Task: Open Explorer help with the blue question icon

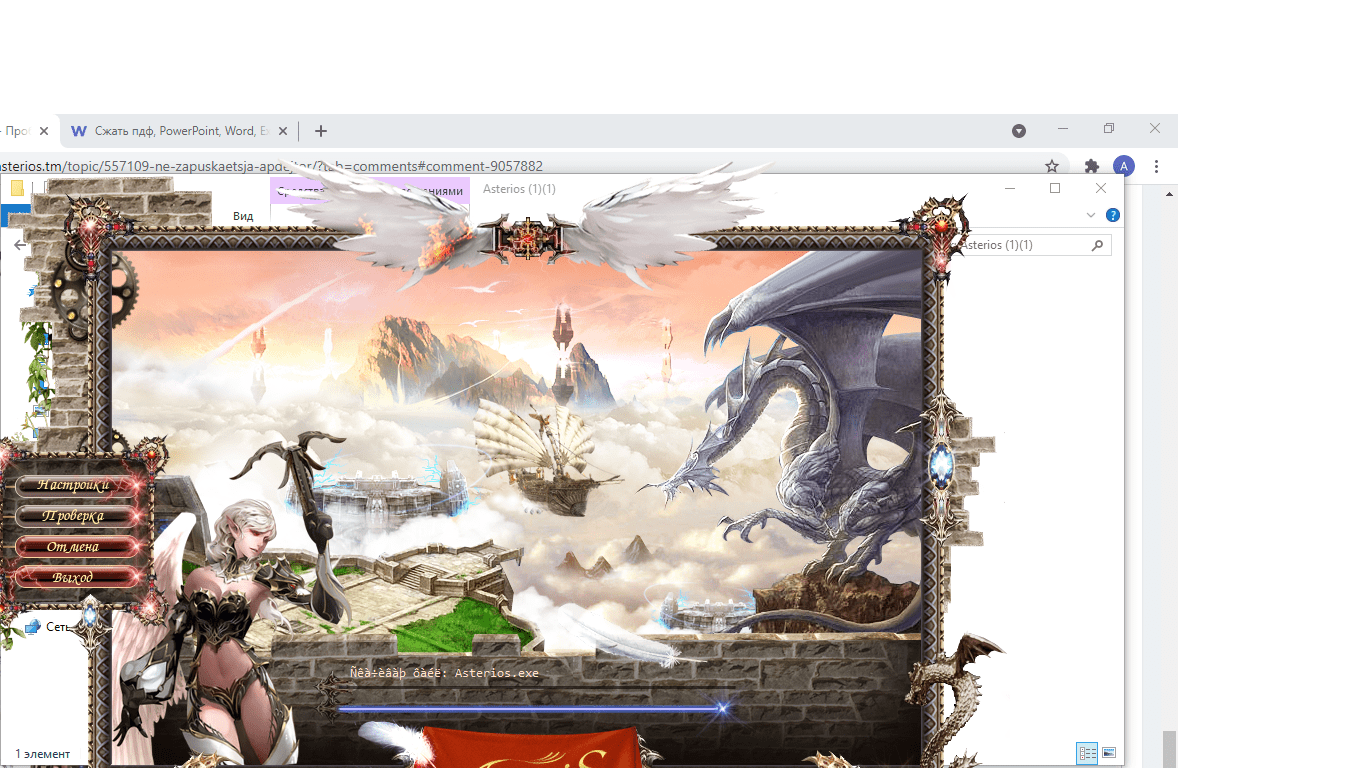Action: pyautogui.click(x=1113, y=215)
